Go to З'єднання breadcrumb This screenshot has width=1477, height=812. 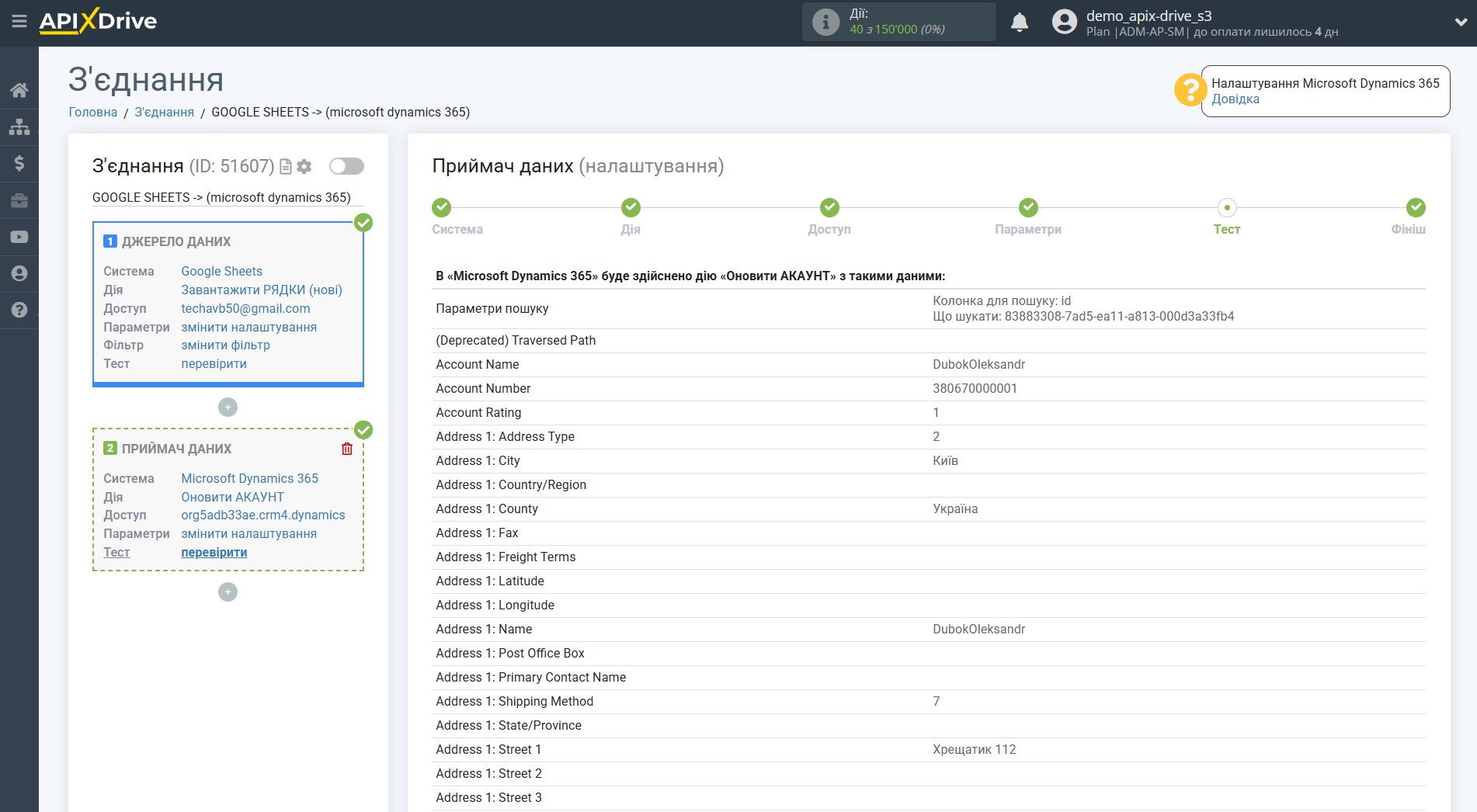[x=165, y=112]
